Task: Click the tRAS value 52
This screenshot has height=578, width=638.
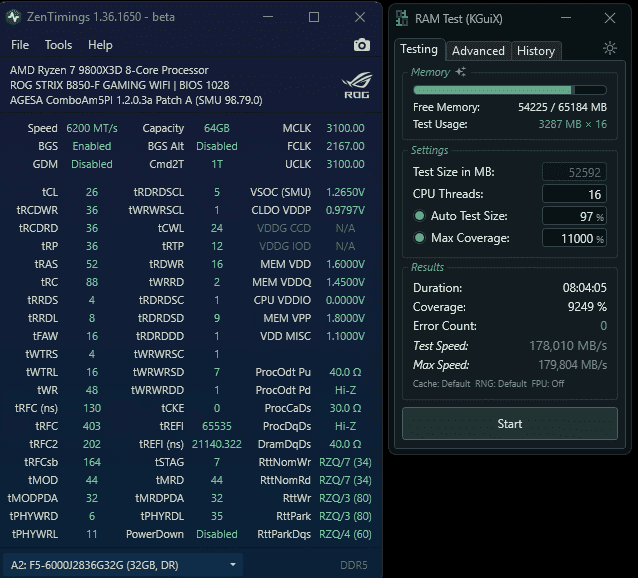Action: point(92,264)
